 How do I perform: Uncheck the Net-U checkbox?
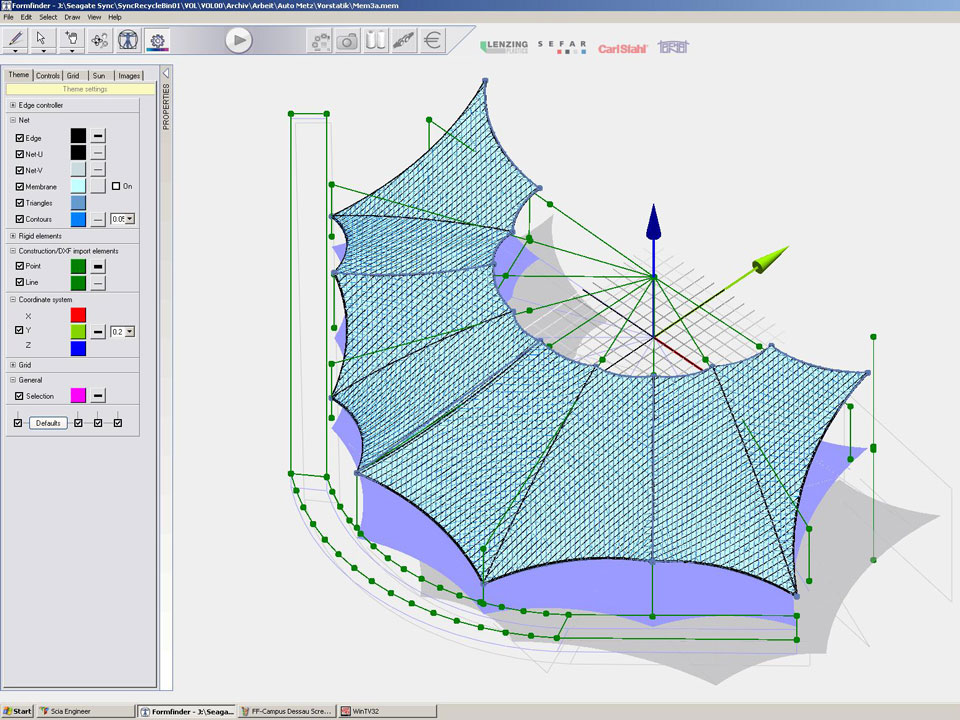coord(20,154)
